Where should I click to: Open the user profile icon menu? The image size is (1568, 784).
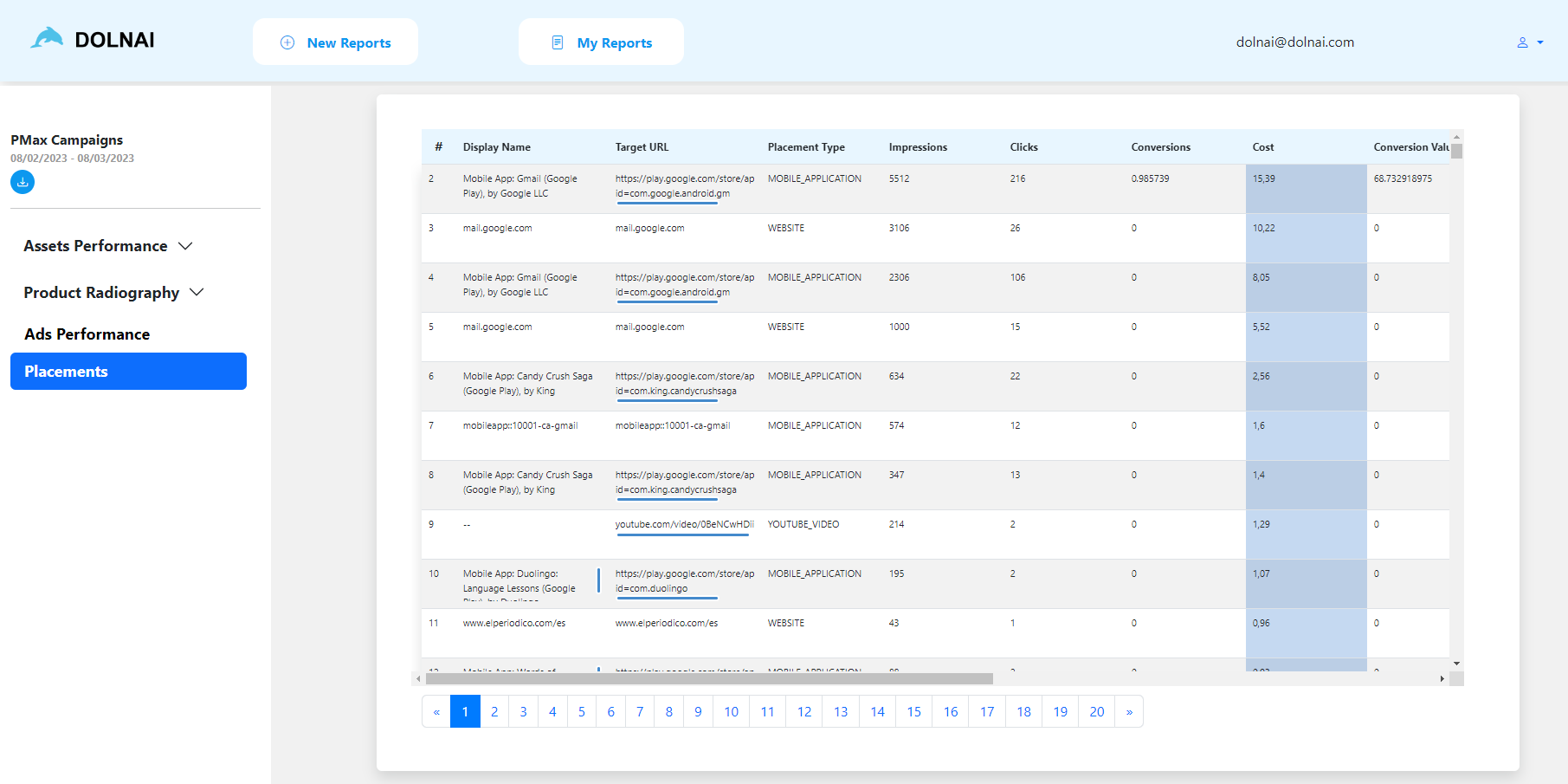(1522, 42)
